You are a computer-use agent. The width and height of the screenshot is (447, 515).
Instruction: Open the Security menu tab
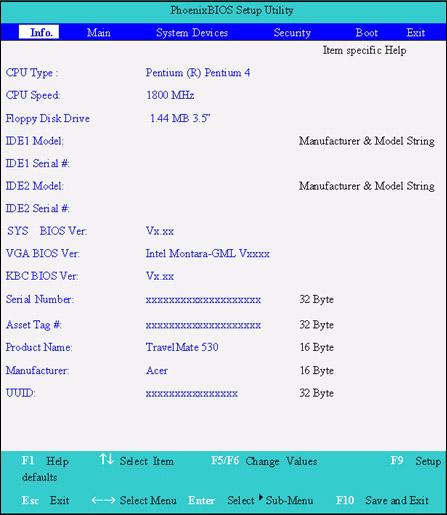click(292, 33)
